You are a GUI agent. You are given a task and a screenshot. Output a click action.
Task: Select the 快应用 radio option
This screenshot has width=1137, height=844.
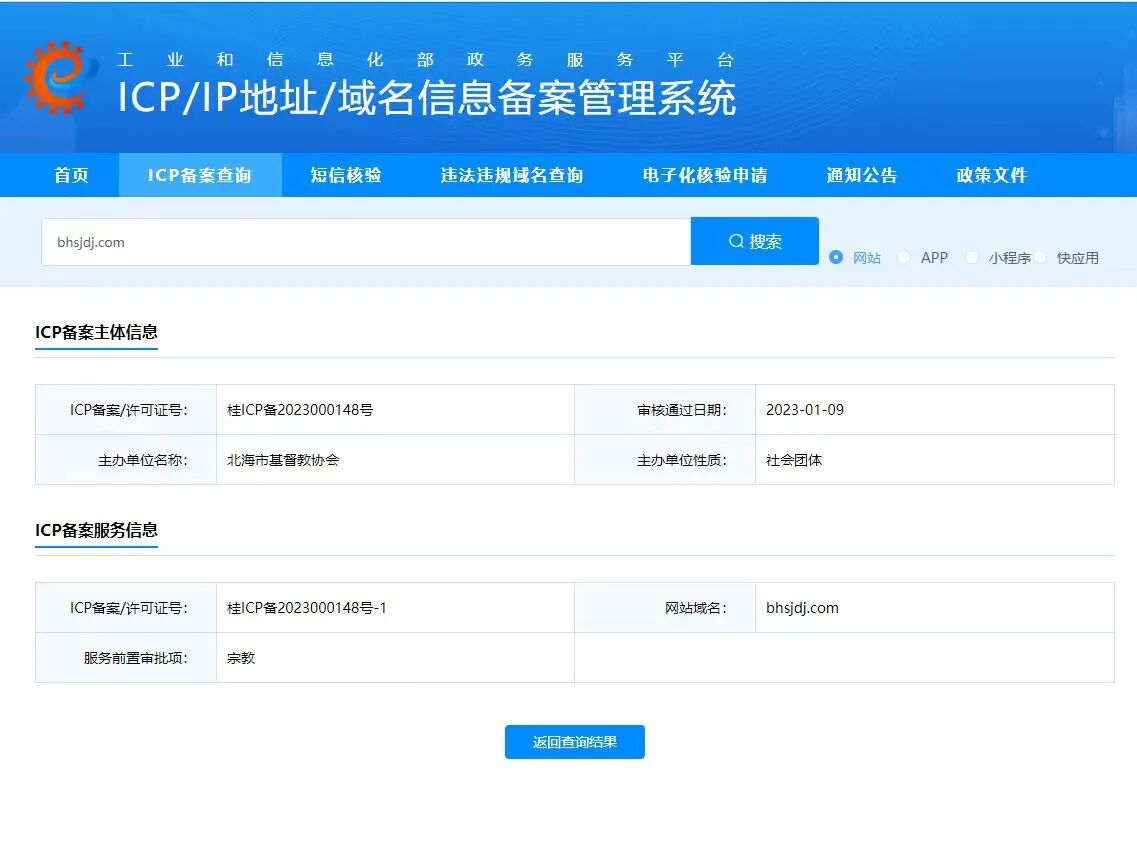click(1040, 257)
